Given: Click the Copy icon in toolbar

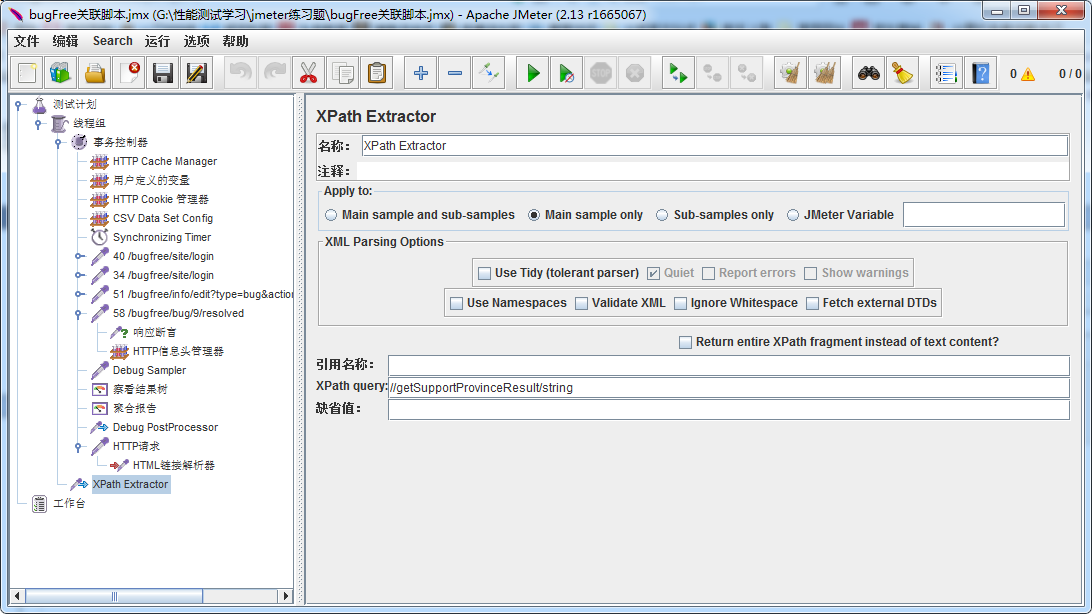Looking at the screenshot, I should pos(343,73).
